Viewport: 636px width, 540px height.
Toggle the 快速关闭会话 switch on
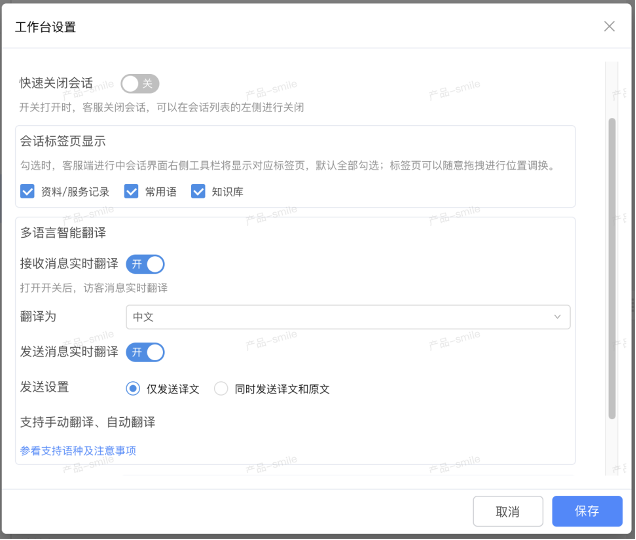pyautogui.click(x=140, y=84)
